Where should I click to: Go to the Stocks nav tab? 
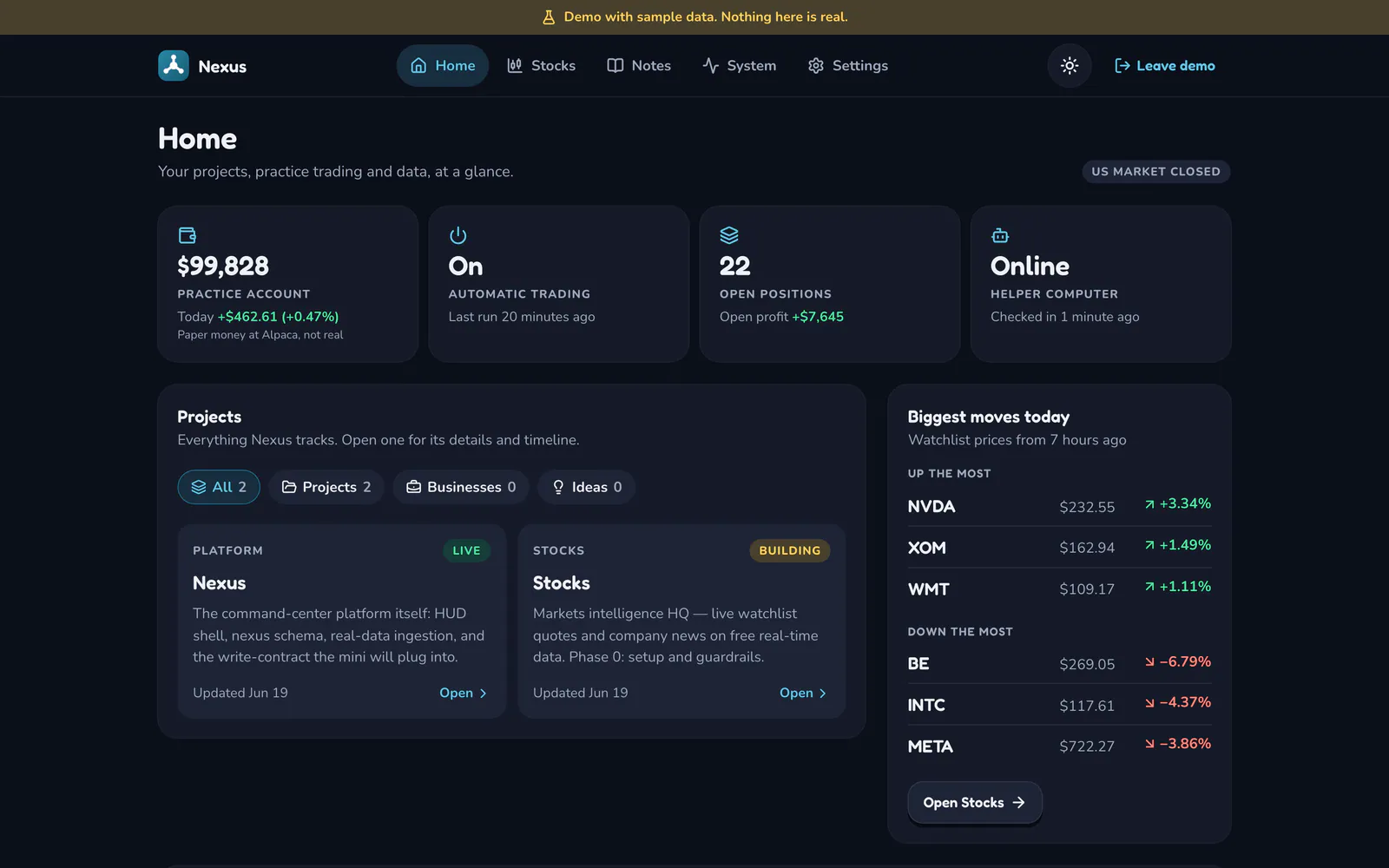[542, 66]
